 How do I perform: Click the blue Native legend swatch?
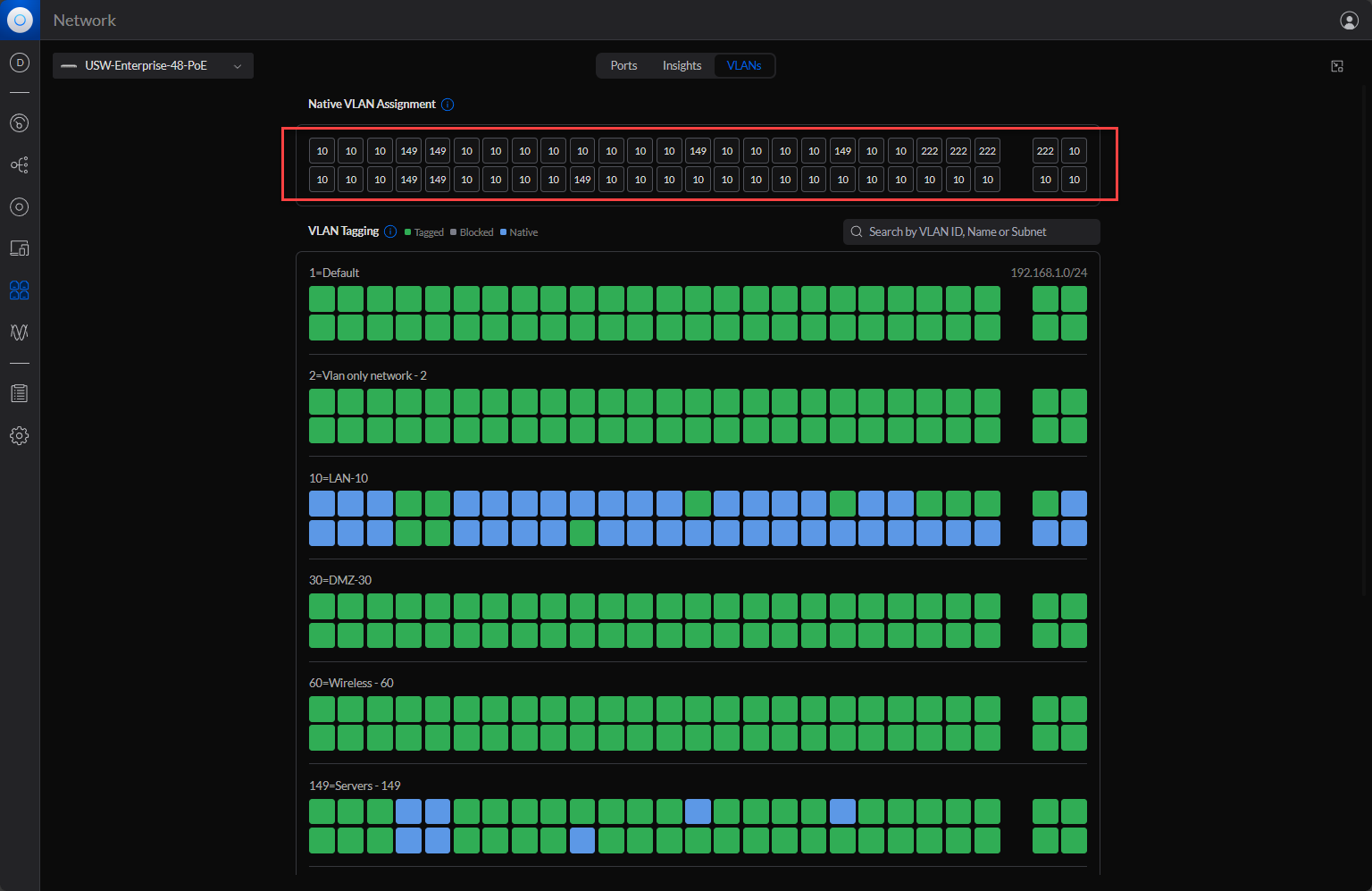(x=503, y=232)
